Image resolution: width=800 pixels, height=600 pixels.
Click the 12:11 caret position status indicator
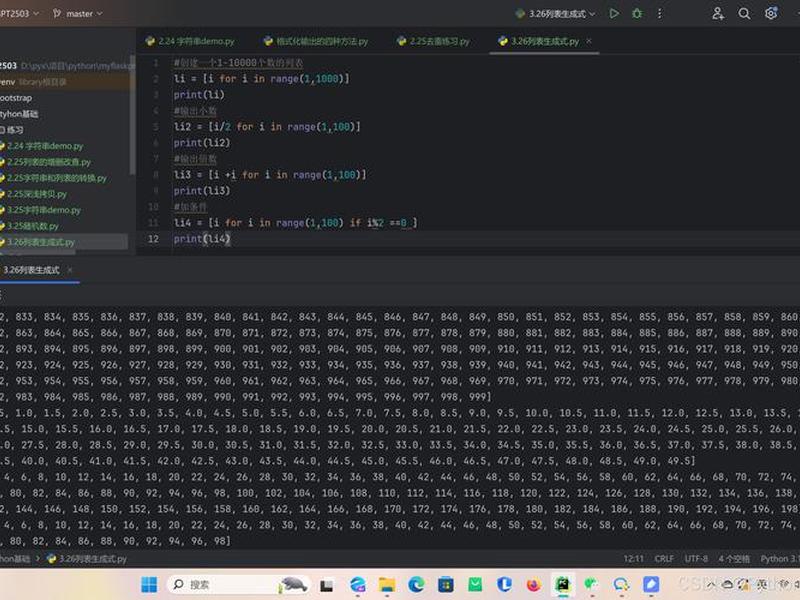pyautogui.click(x=633, y=559)
